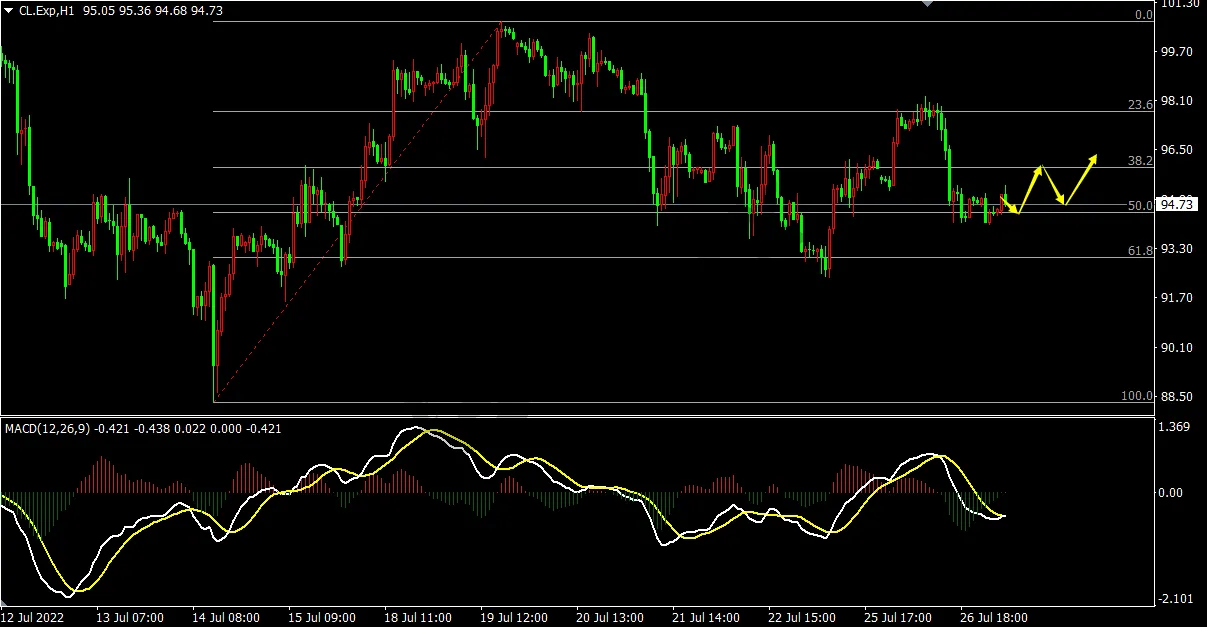Select the 61.8 Fibonacci level label

(1140, 251)
